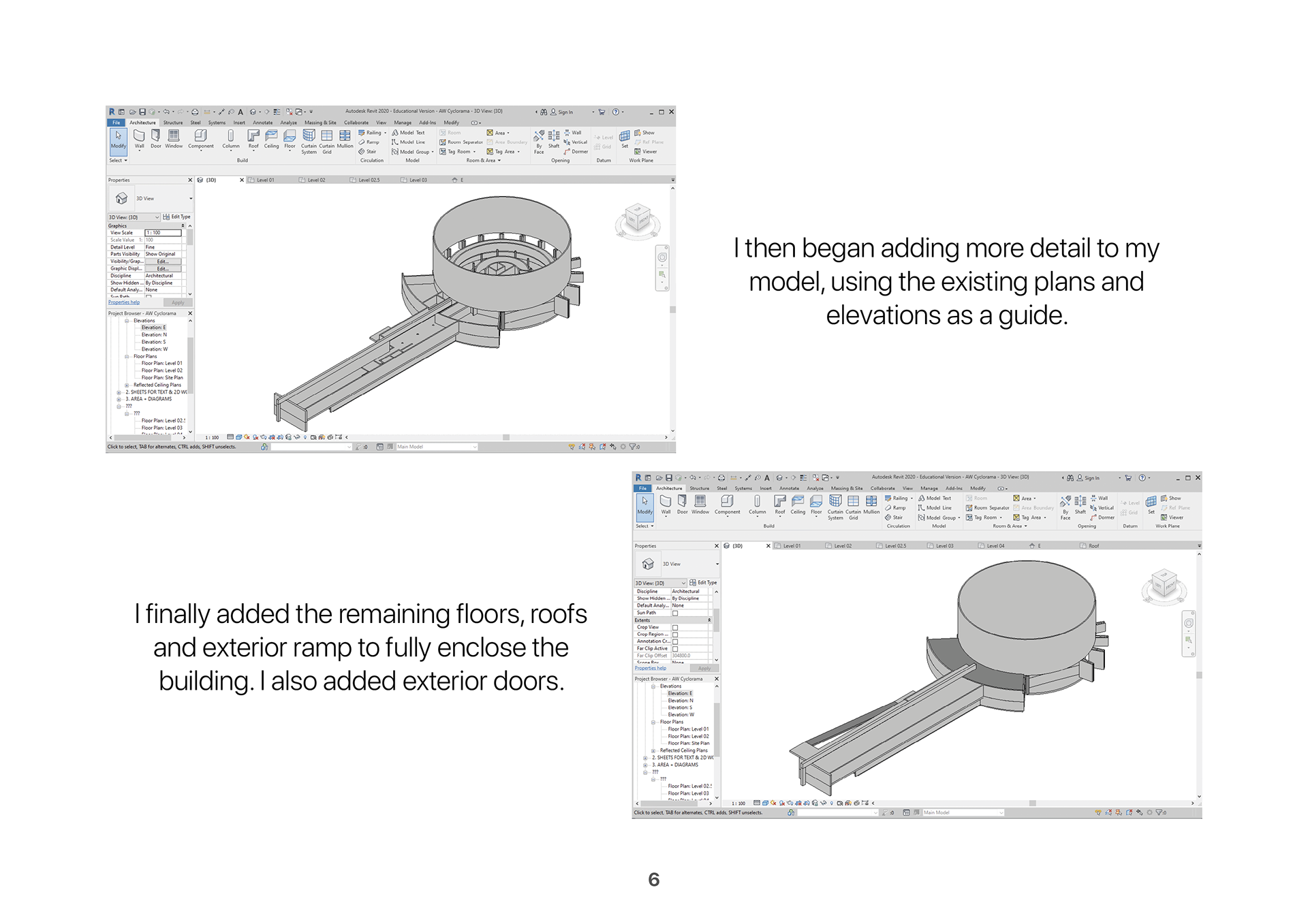
Task: Tick the Far Clip Active checkbox
Action: 675,649
